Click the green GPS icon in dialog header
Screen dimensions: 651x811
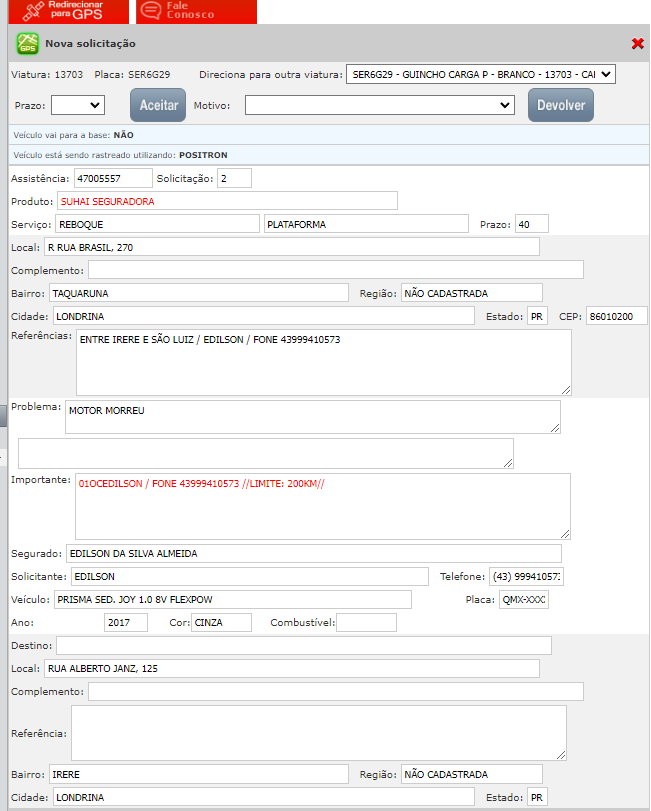click(27, 44)
